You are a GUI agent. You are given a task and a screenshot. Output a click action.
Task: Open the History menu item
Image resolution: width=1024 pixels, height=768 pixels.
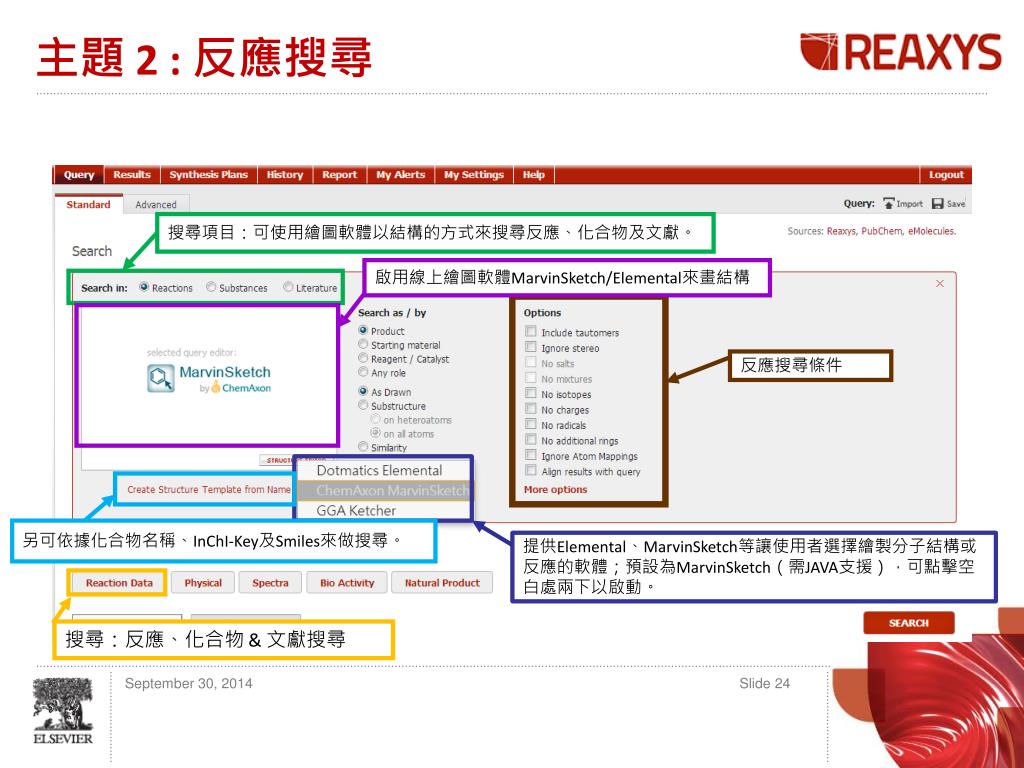[285, 174]
